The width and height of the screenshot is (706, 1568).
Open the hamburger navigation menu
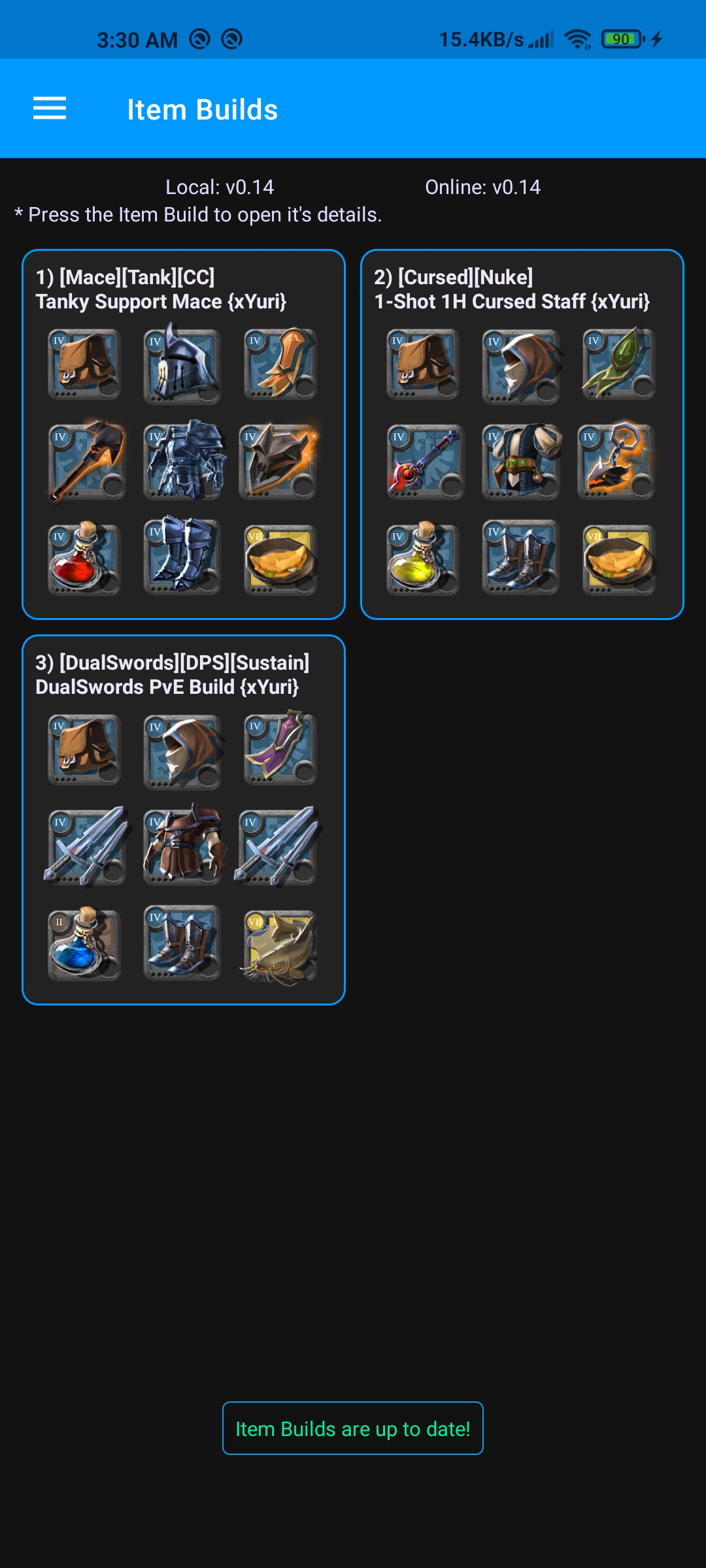(50, 108)
